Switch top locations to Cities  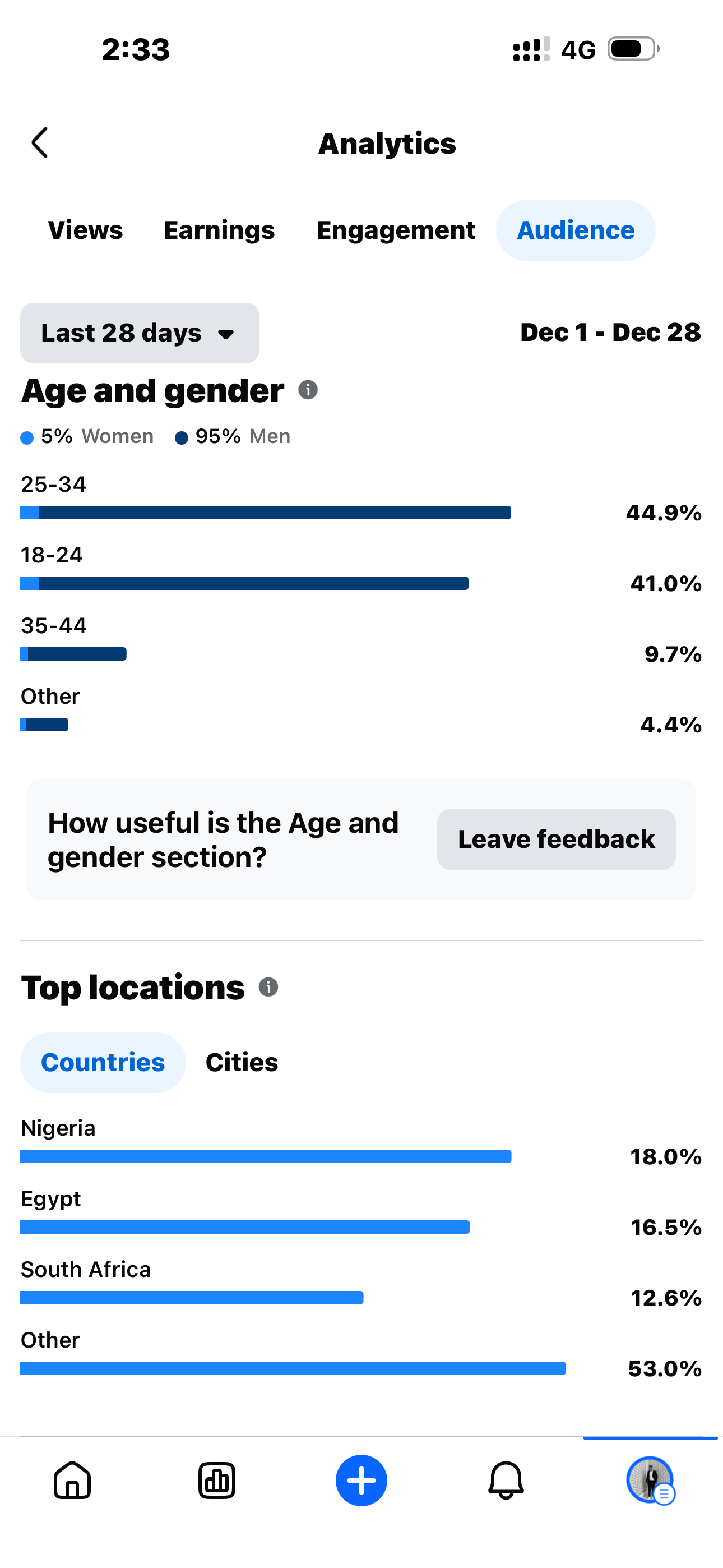coord(242,1062)
